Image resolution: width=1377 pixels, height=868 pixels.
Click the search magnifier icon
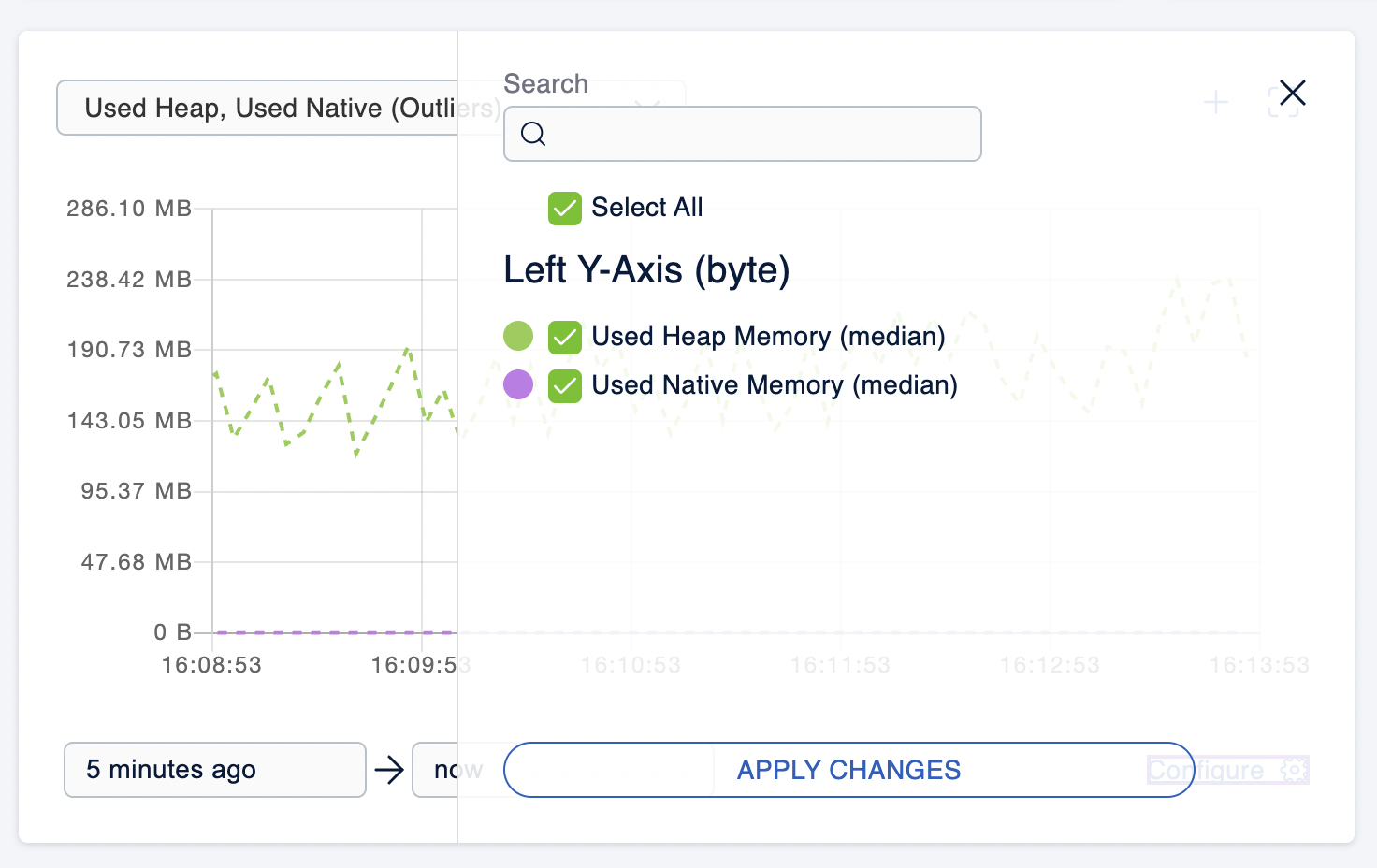click(533, 134)
